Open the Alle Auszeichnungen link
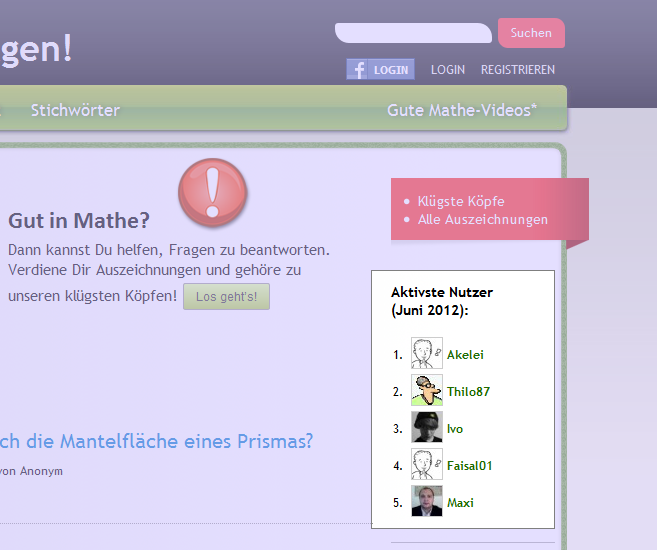The height and width of the screenshot is (550, 657). (482, 219)
